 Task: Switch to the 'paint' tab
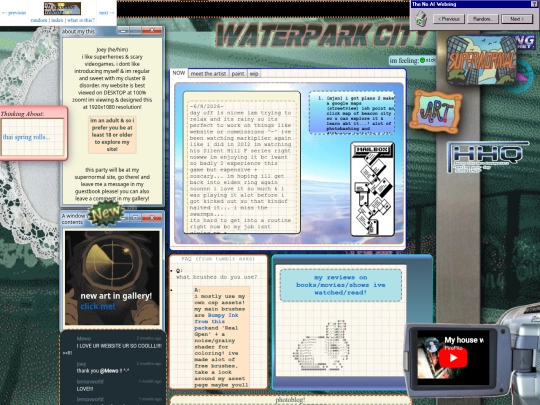238,73
